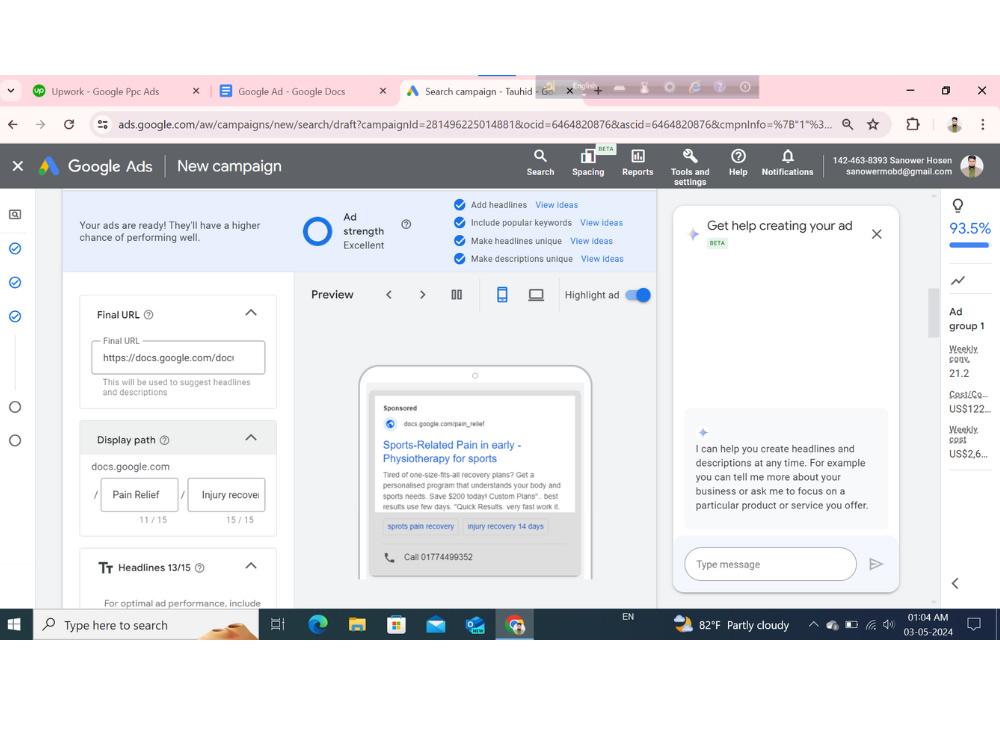Click Add headlines checked item
1000x750 pixels.
[x=490, y=205]
